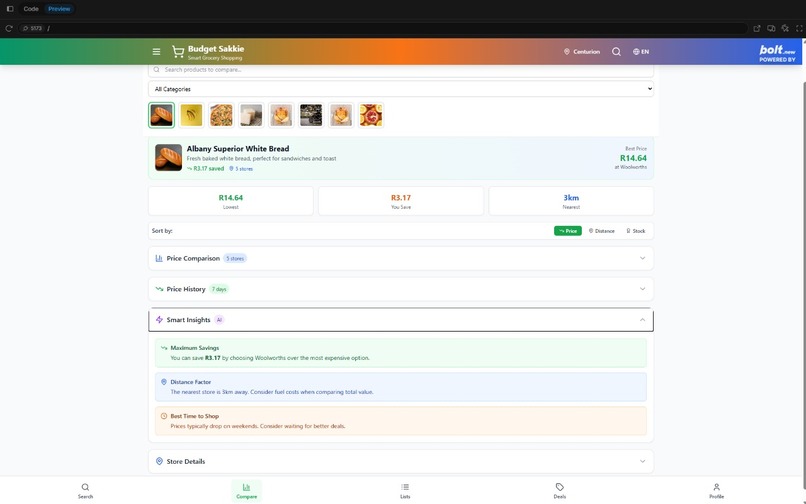Click the Store Details chevron arrow
Viewport: 806px width, 504px height.
coord(643,461)
